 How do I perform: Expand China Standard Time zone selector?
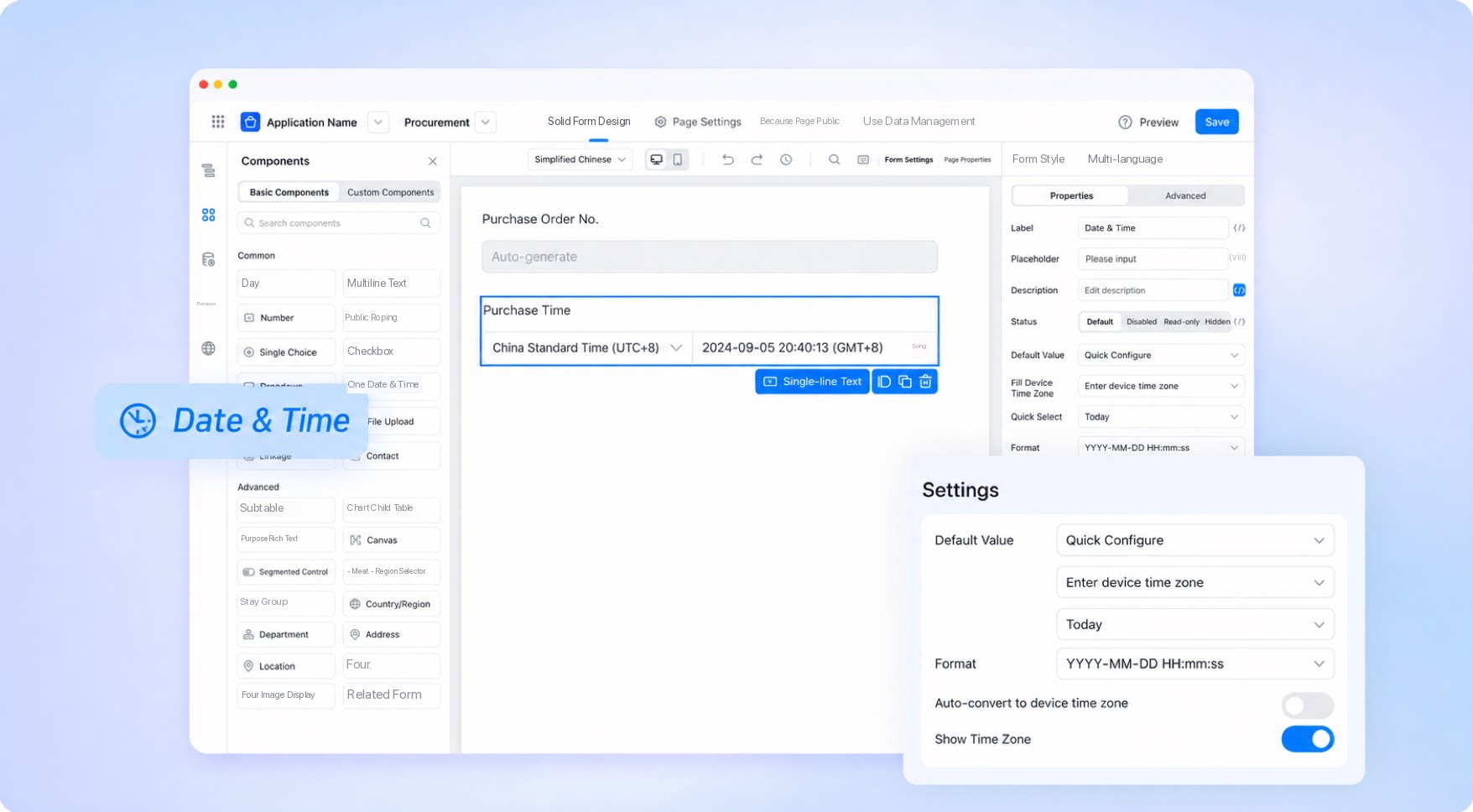[x=586, y=347]
